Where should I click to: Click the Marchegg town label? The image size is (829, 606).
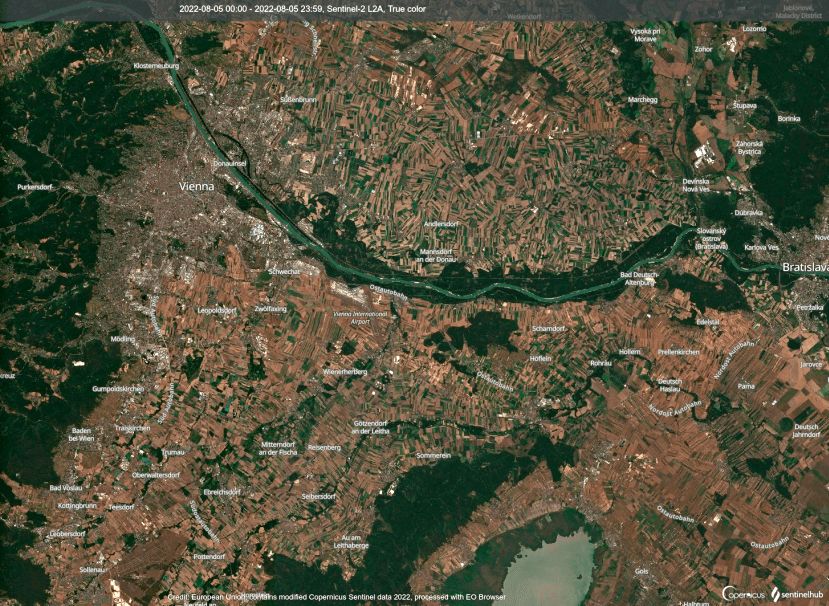(x=643, y=100)
